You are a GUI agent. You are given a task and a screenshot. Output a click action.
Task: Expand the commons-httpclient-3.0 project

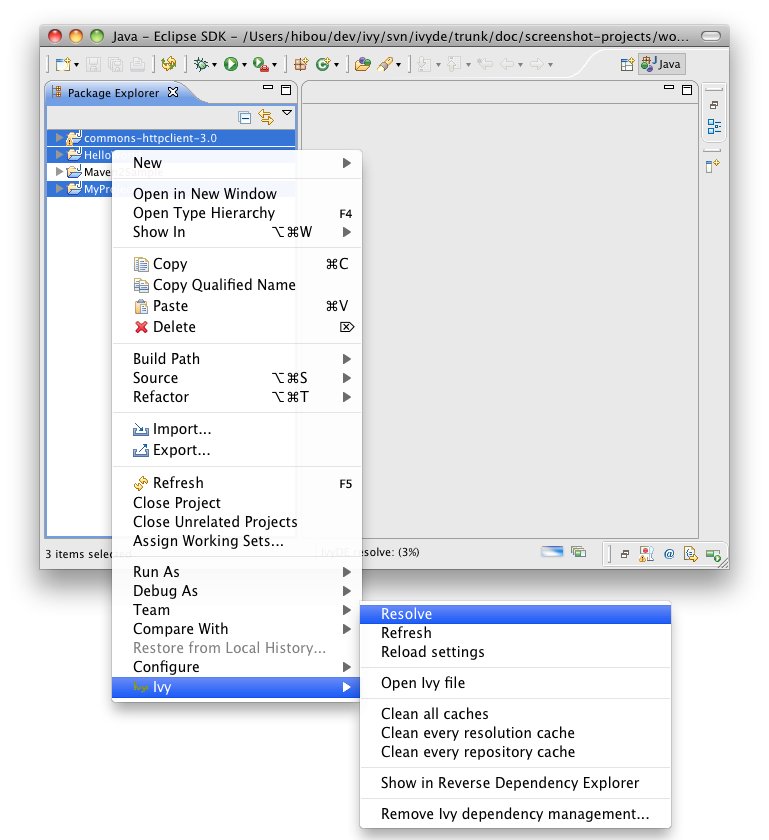coord(60,138)
